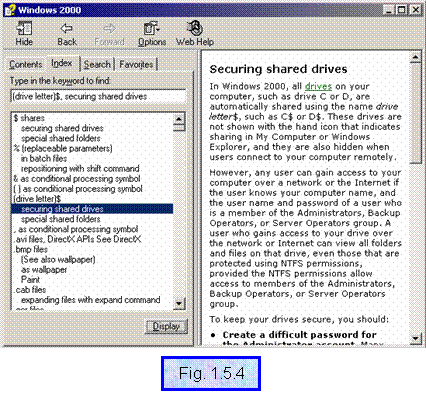Click the 'Securing shared drives' heading
Viewport: 426px width, 394px height.
pos(278,69)
